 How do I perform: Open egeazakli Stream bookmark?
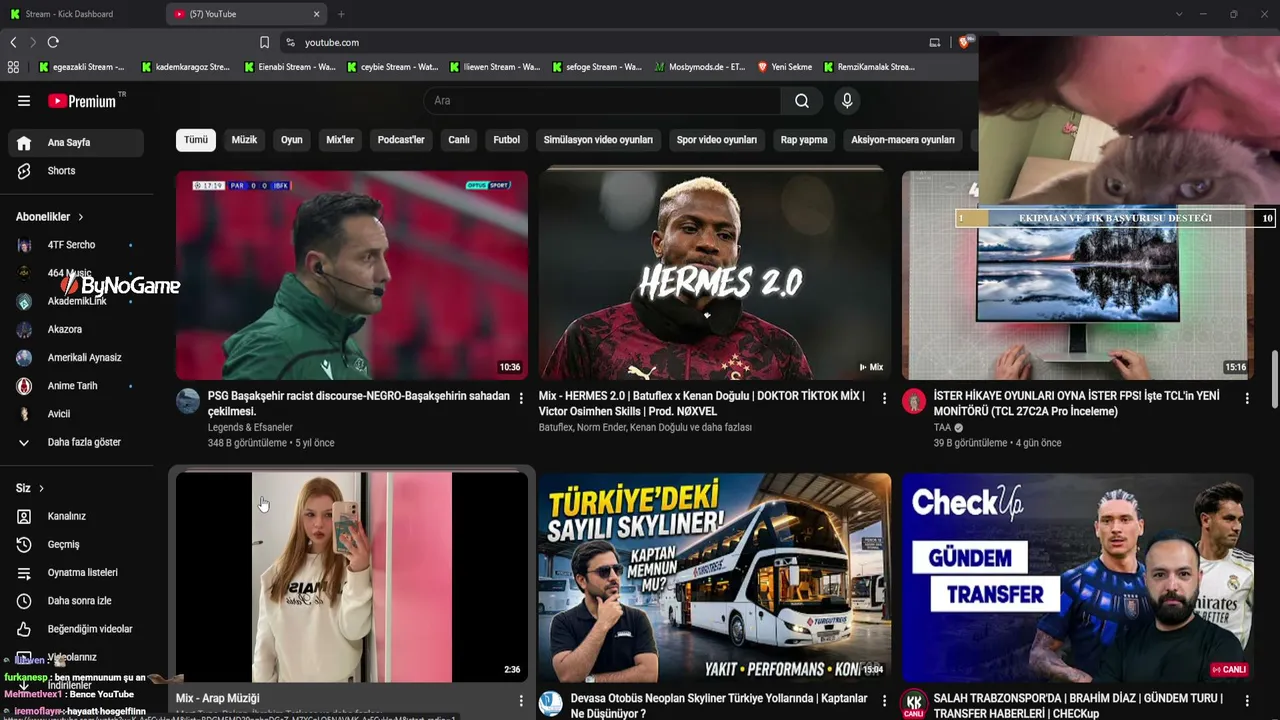(x=82, y=67)
